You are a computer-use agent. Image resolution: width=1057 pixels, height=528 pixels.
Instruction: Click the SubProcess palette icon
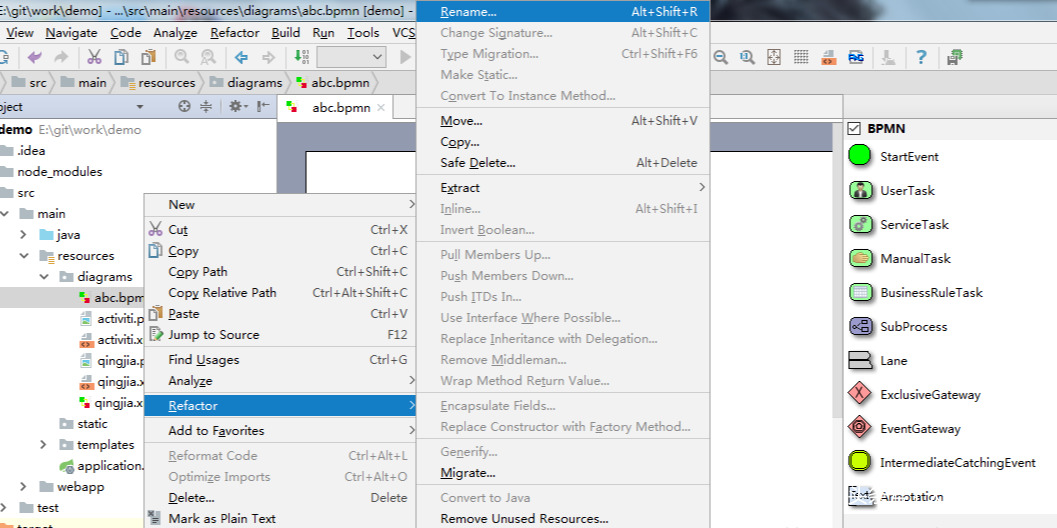pos(860,327)
